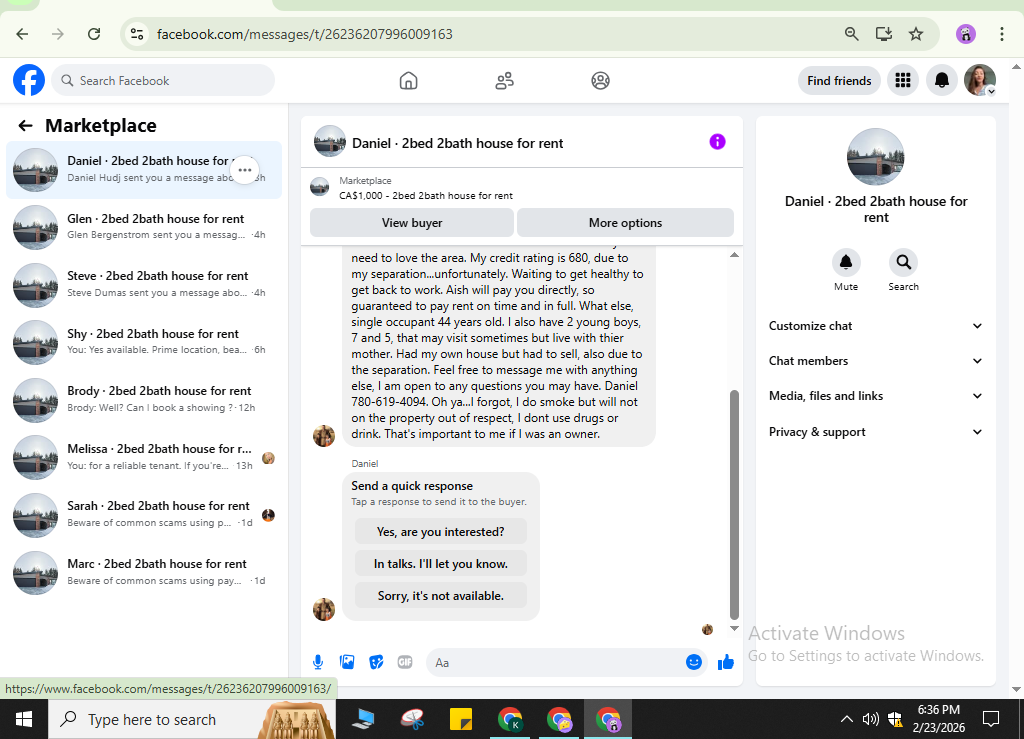Open Brody's 2bed 2bath house conversation
The image size is (1024, 739).
click(x=144, y=400)
